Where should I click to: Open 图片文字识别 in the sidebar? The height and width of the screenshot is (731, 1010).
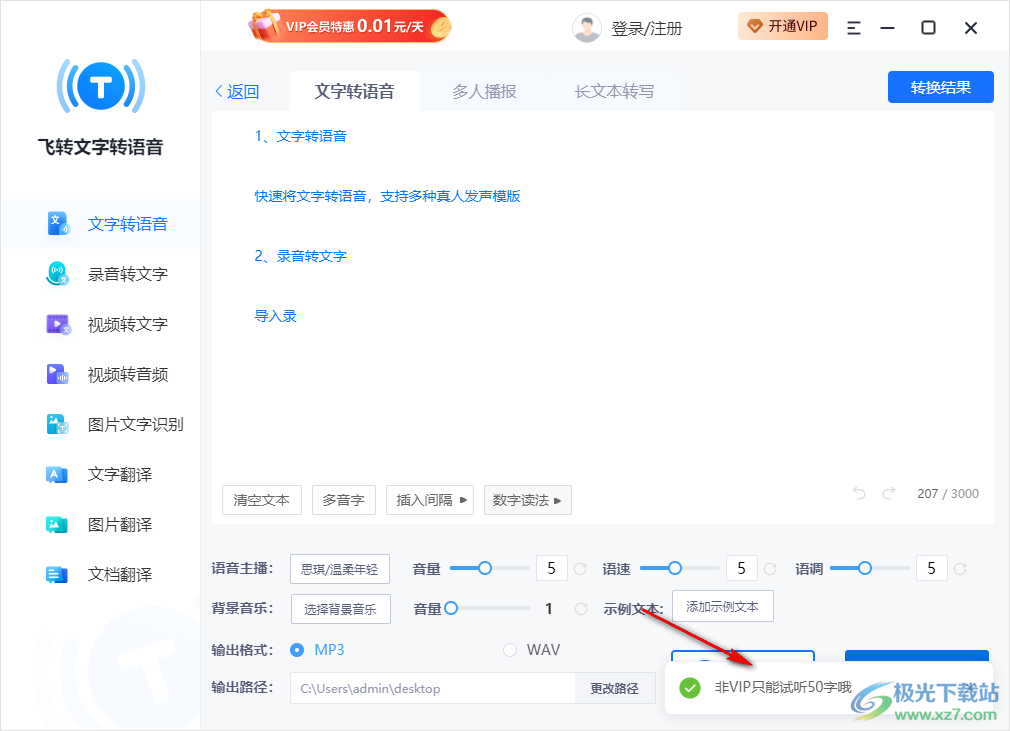100,424
